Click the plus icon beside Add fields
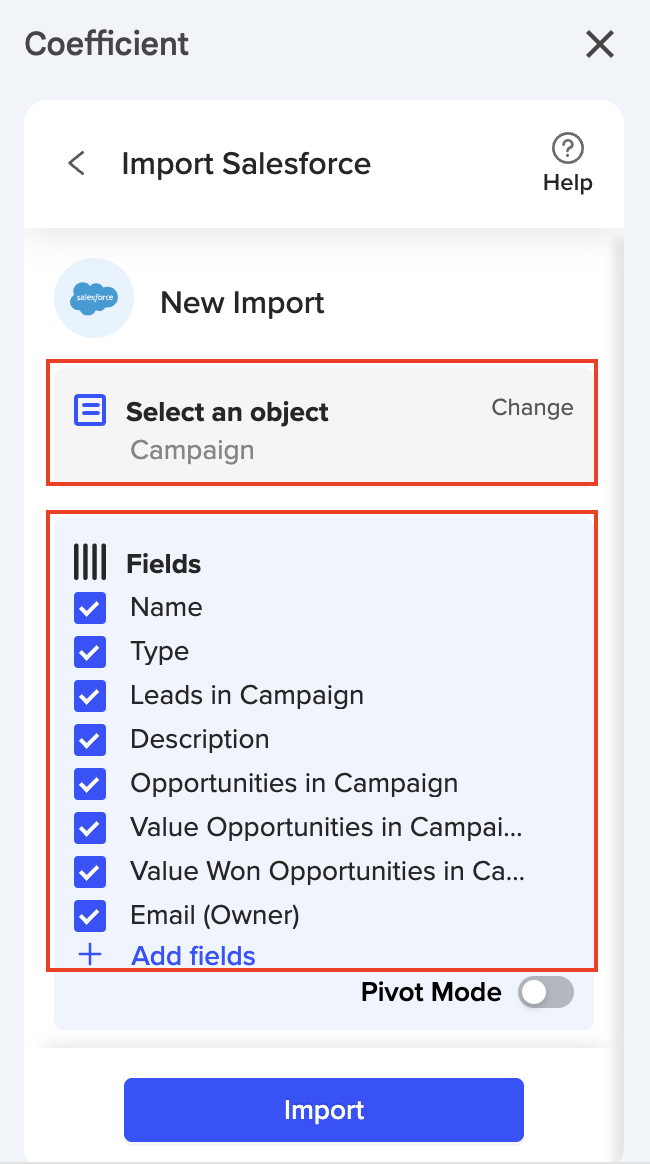The width and height of the screenshot is (650, 1164). 90,955
